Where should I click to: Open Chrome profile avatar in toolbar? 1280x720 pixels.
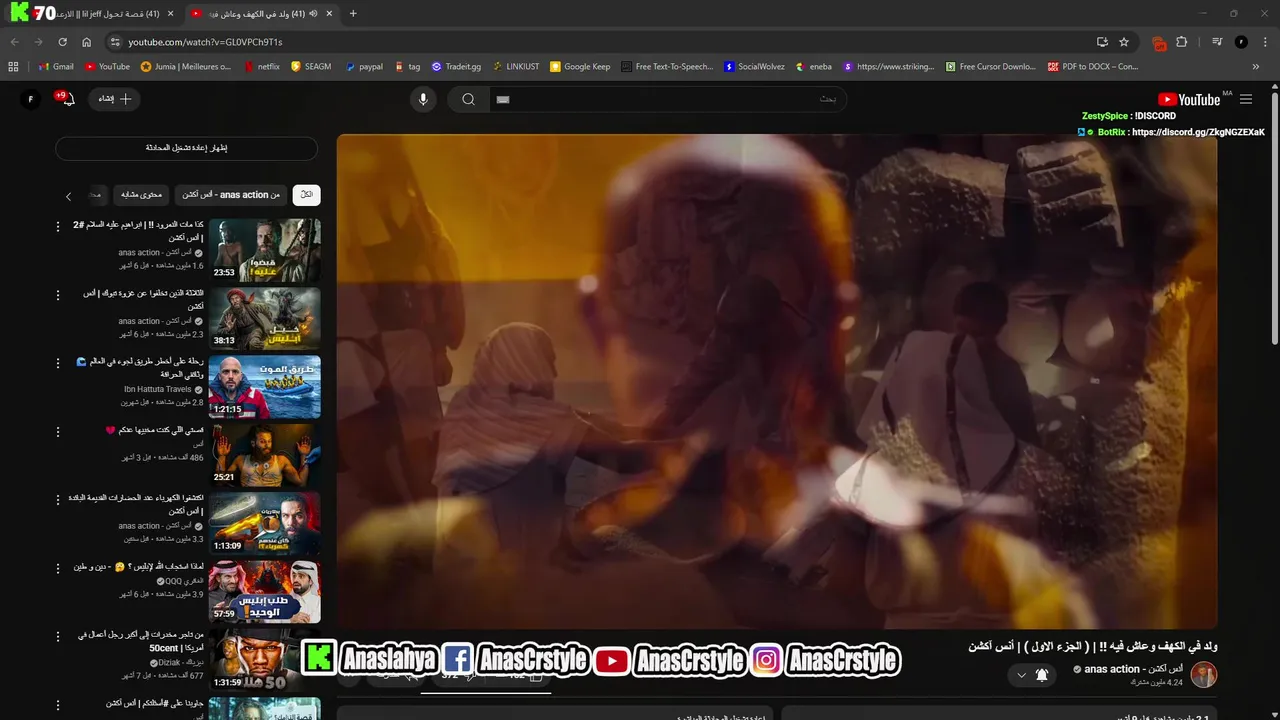point(1241,42)
